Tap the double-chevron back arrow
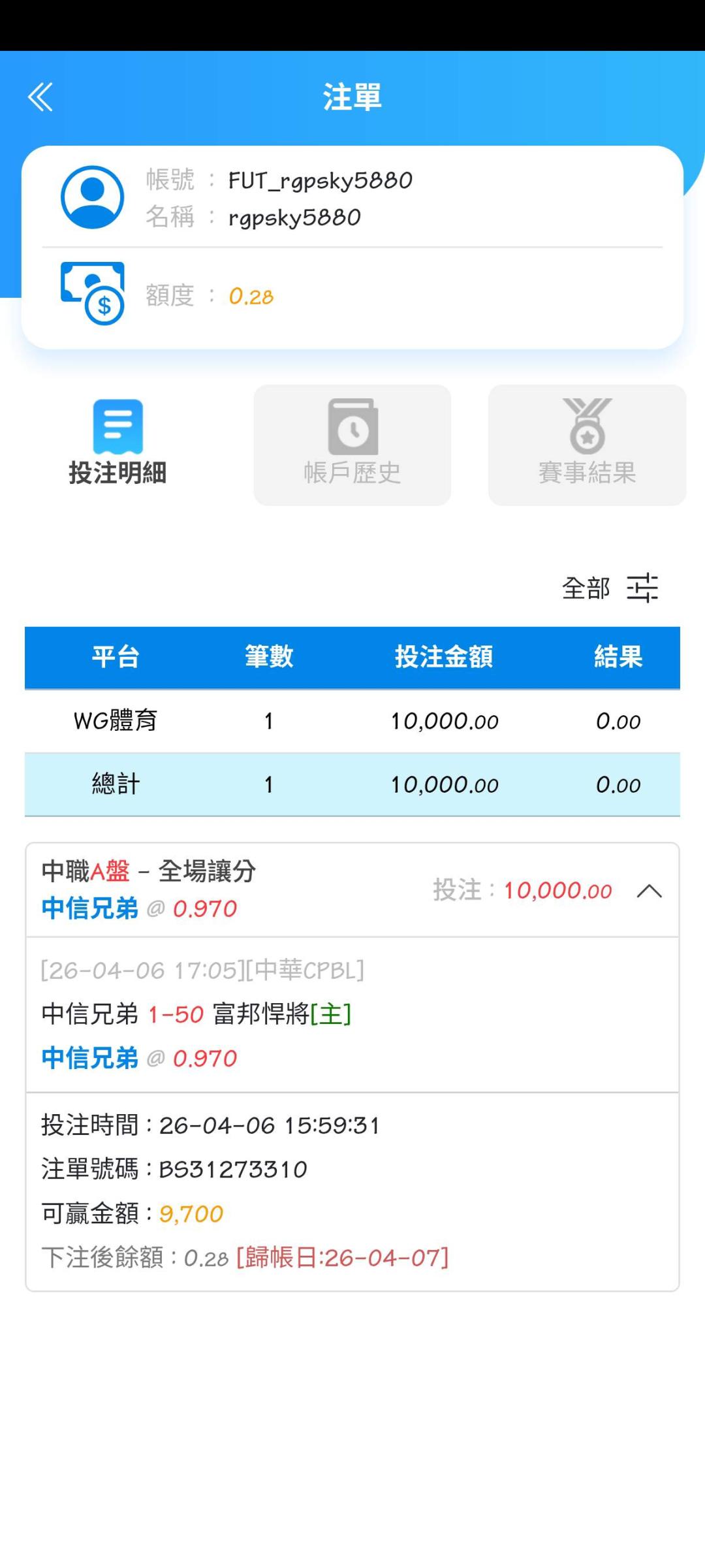This screenshot has width=705, height=1568. coord(40,97)
